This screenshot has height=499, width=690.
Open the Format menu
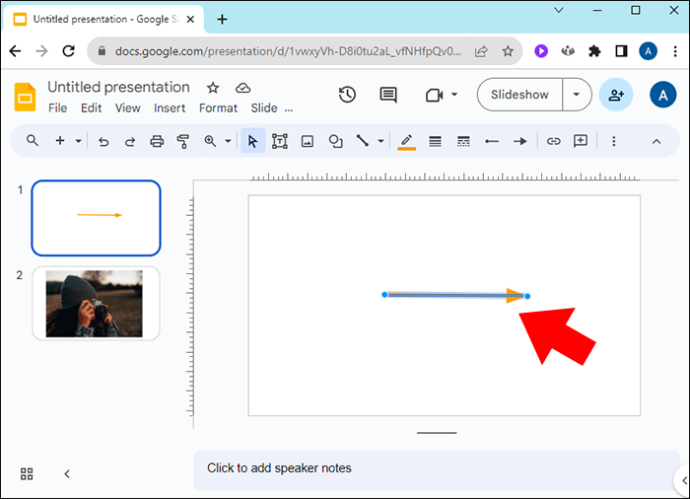coord(218,108)
